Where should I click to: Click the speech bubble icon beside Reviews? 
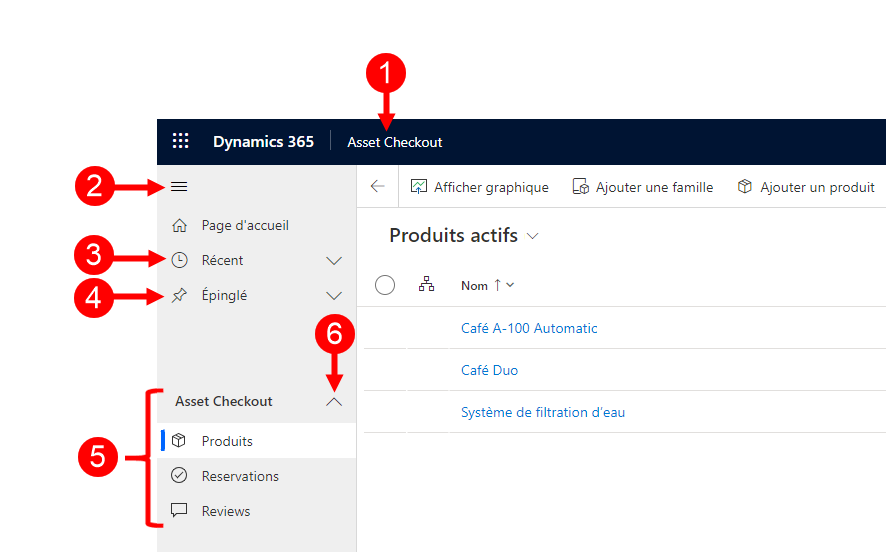(x=179, y=510)
